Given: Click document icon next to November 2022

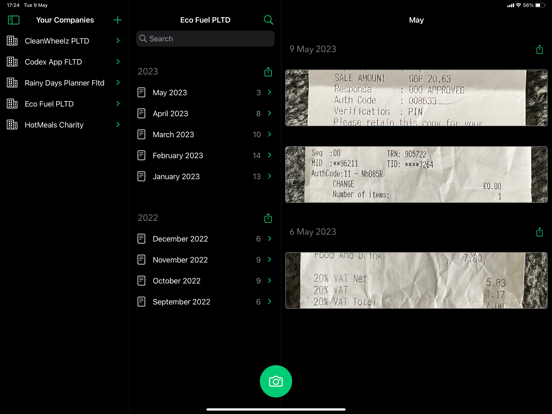Looking at the screenshot, I should [141, 260].
